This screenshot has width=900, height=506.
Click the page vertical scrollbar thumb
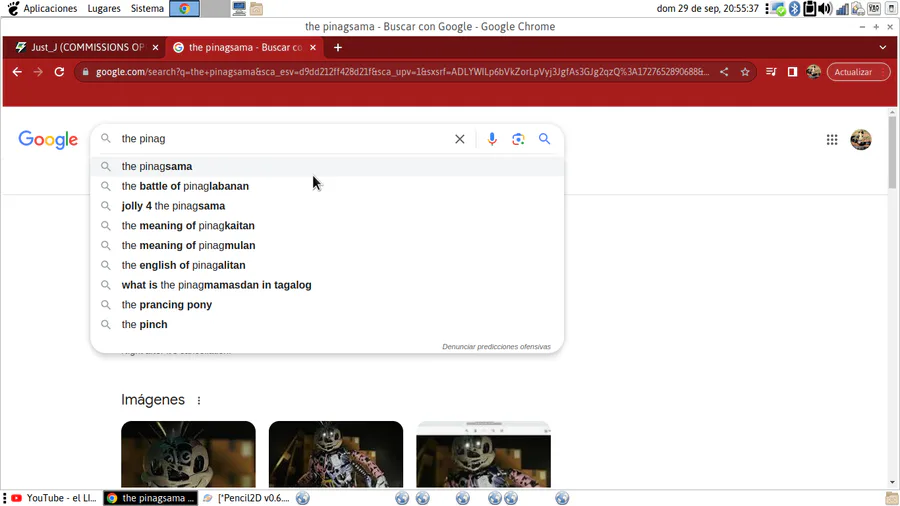[892, 153]
